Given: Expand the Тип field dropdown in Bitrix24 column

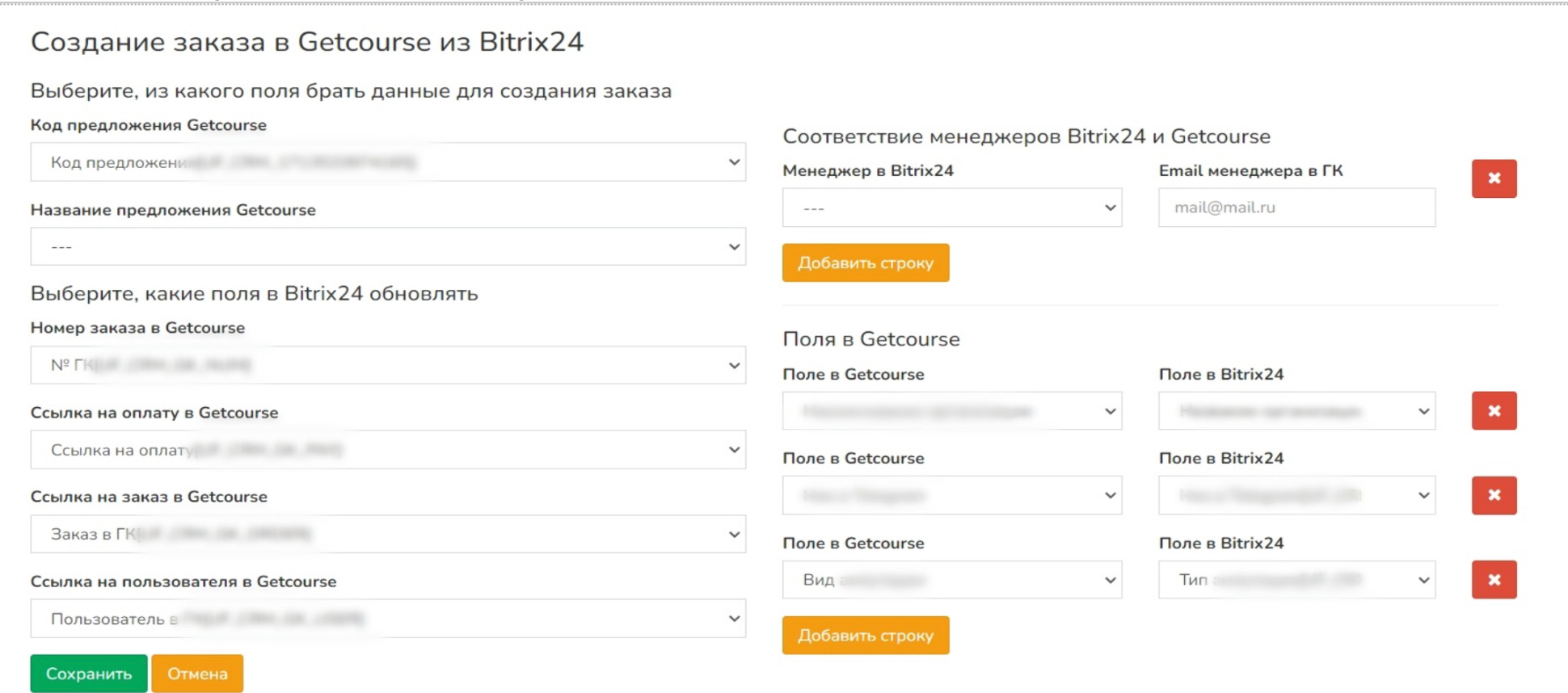Looking at the screenshot, I should coord(1296,580).
